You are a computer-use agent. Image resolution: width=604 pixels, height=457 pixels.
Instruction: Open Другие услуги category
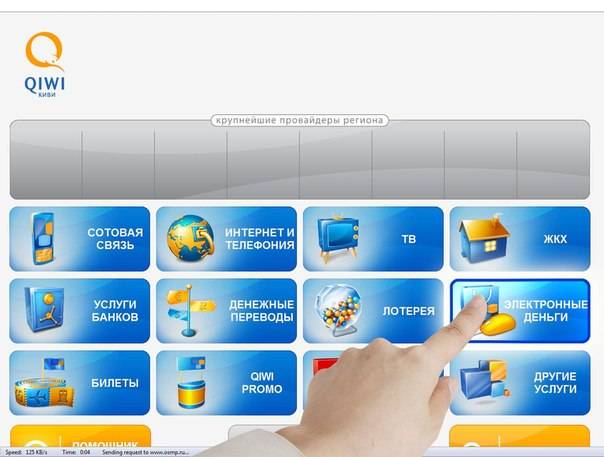pos(520,383)
